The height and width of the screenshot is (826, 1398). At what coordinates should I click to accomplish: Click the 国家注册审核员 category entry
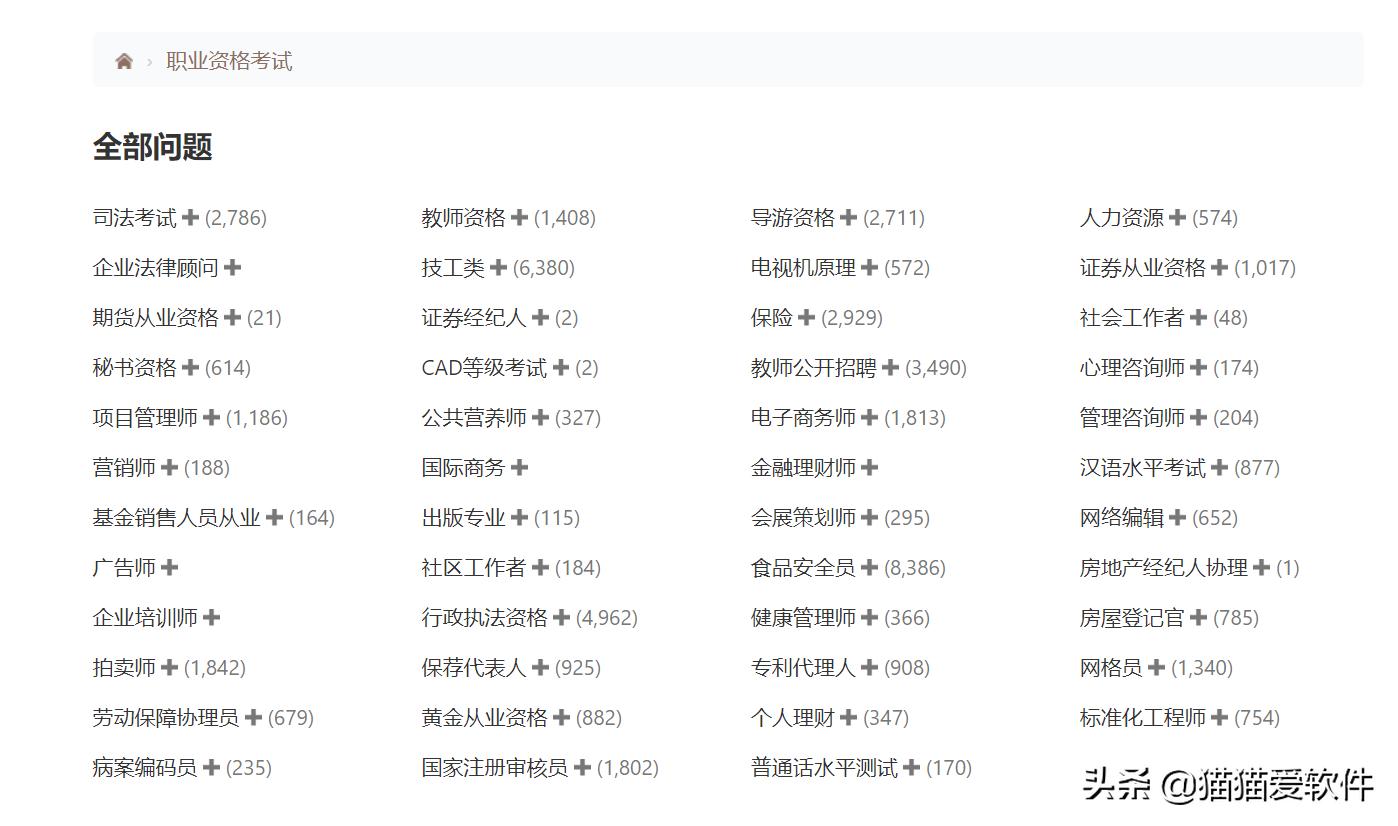pyautogui.click(x=495, y=767)
